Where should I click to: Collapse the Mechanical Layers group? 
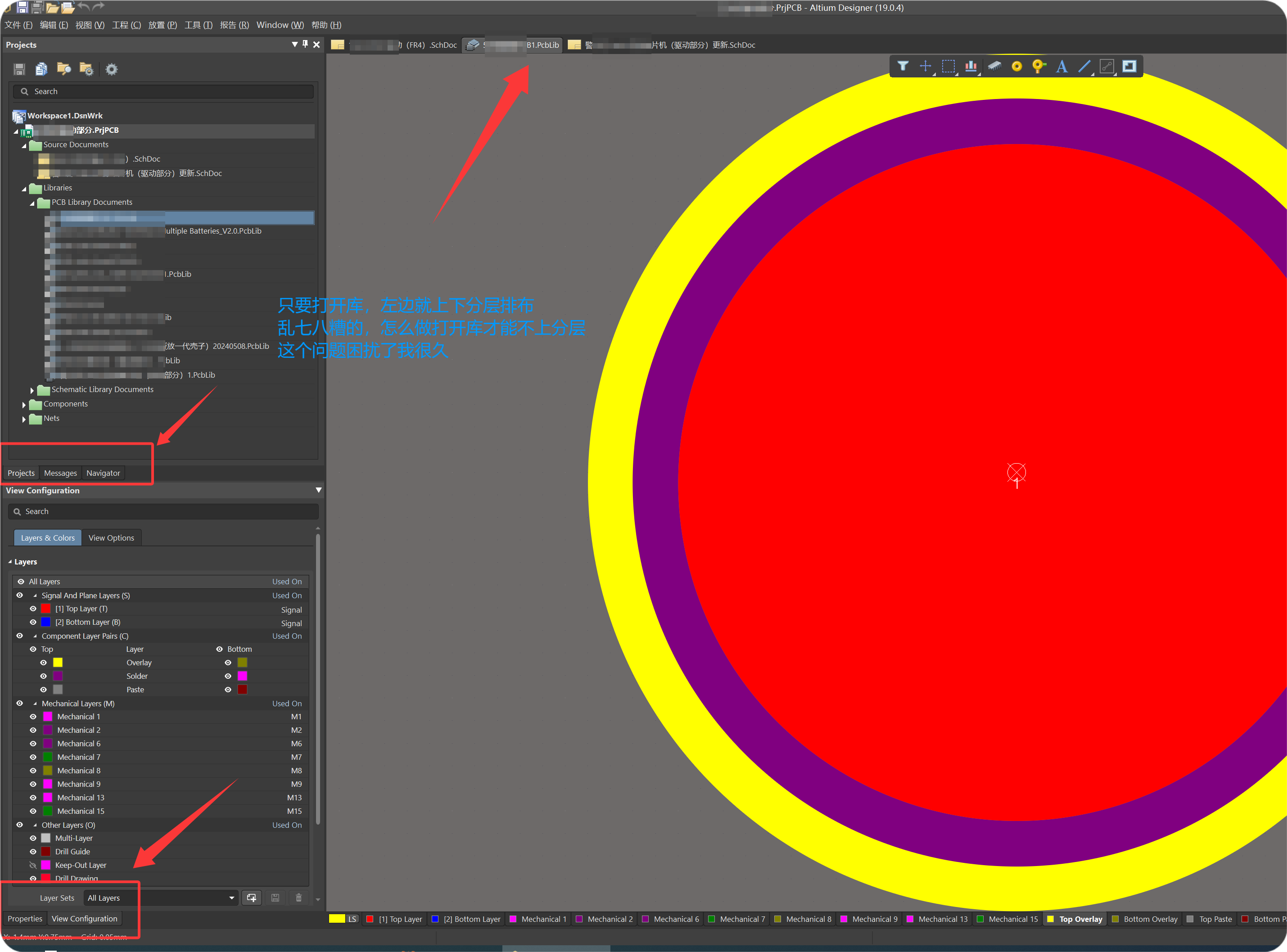click(x=35, y=704)
